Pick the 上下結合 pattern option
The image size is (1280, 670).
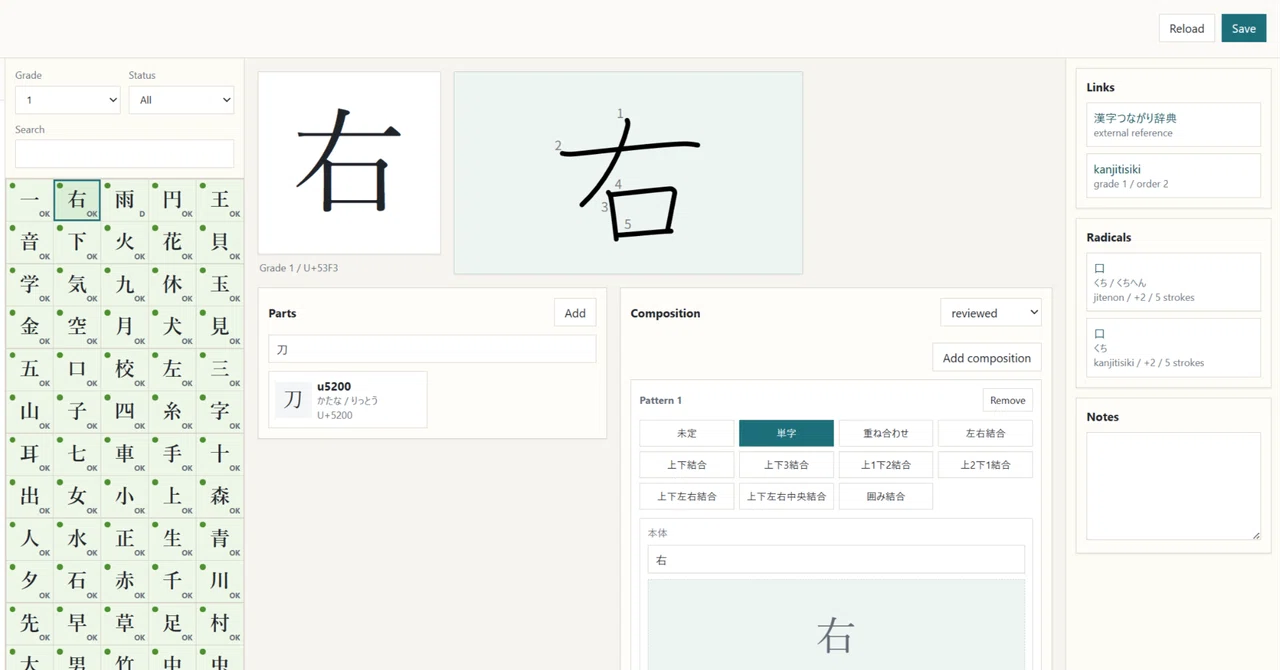pyautogui.click(x=687, y=465)
